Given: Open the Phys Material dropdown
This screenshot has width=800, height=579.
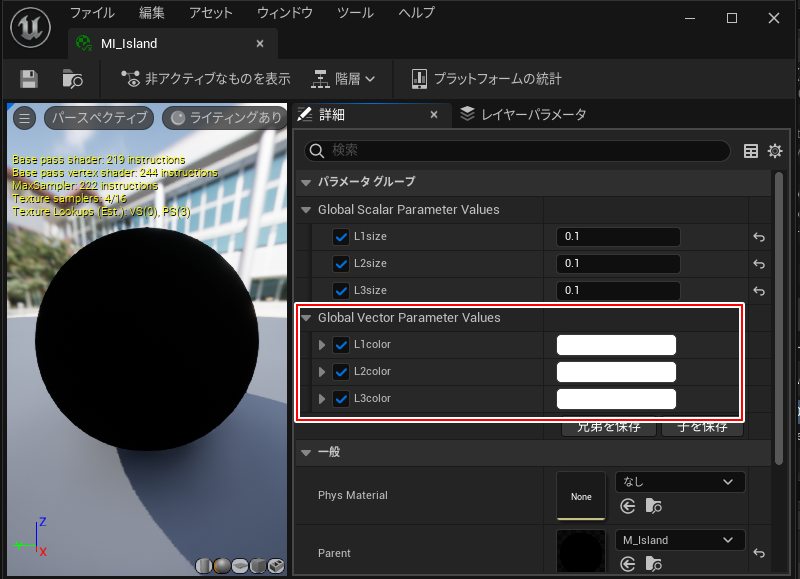Looking at the screenshot, I should click(x=680, y=482).
